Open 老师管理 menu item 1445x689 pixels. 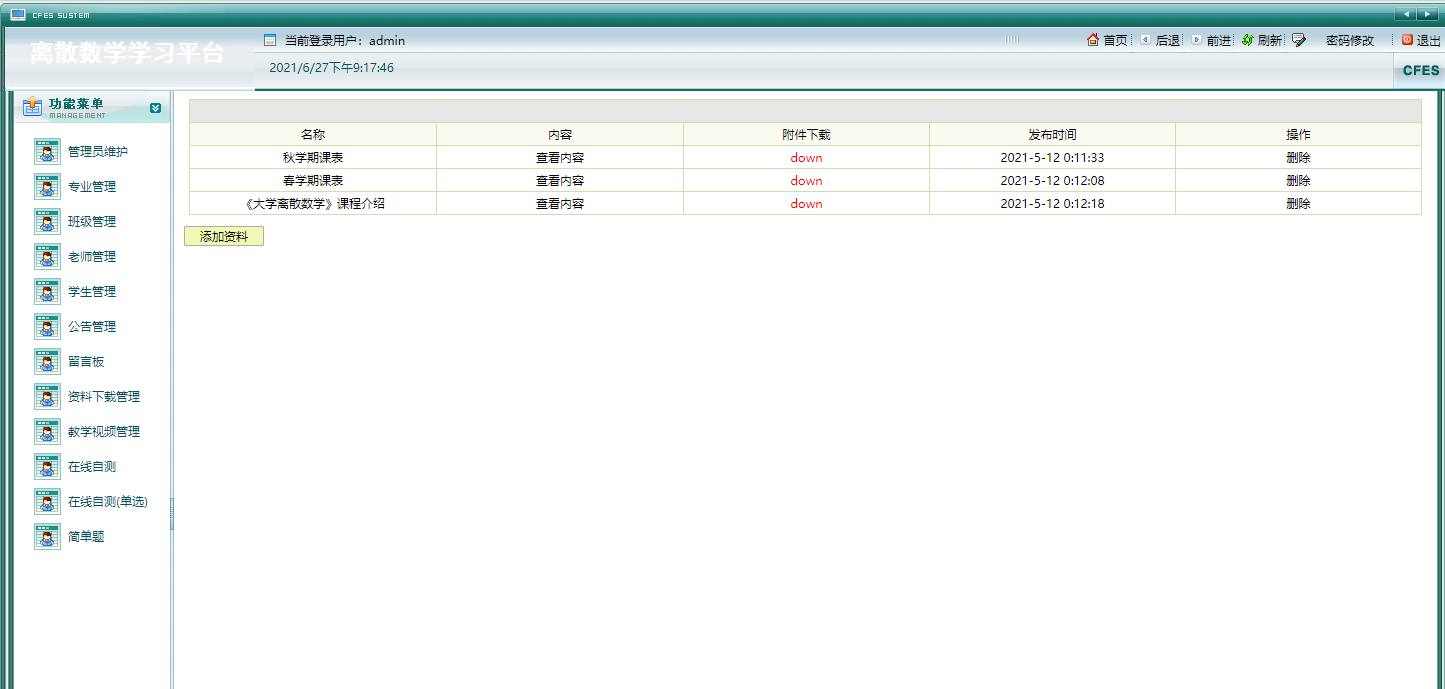(92, 257)
